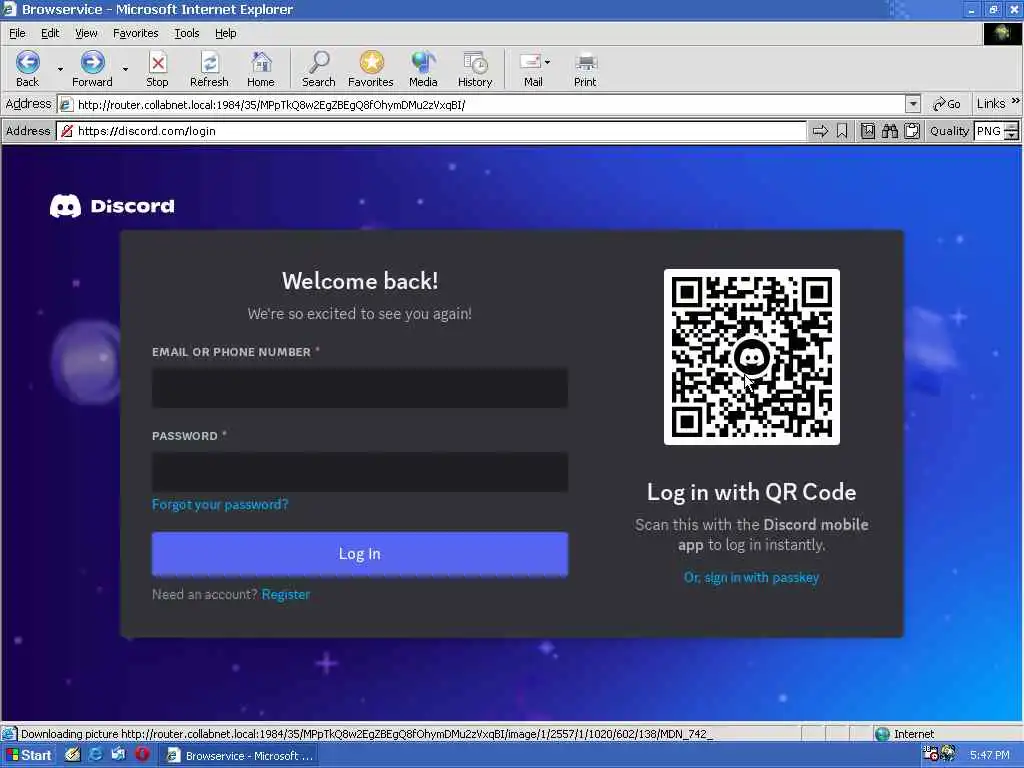1024x768 pixels.
Task: Launch Internet Explorer from quick launch
Action: click(95, 755)
